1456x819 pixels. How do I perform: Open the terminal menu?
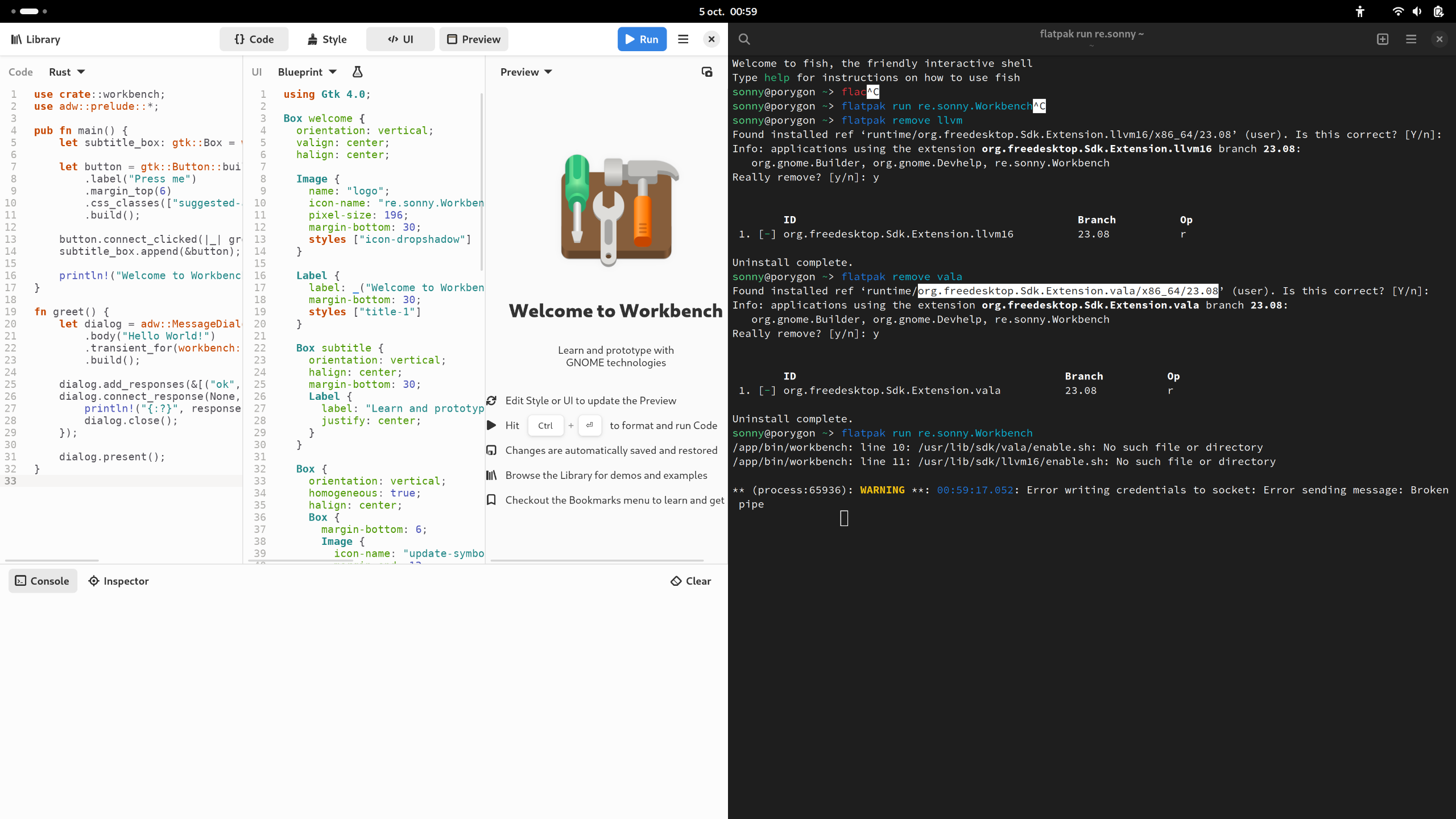(1410, 39)
